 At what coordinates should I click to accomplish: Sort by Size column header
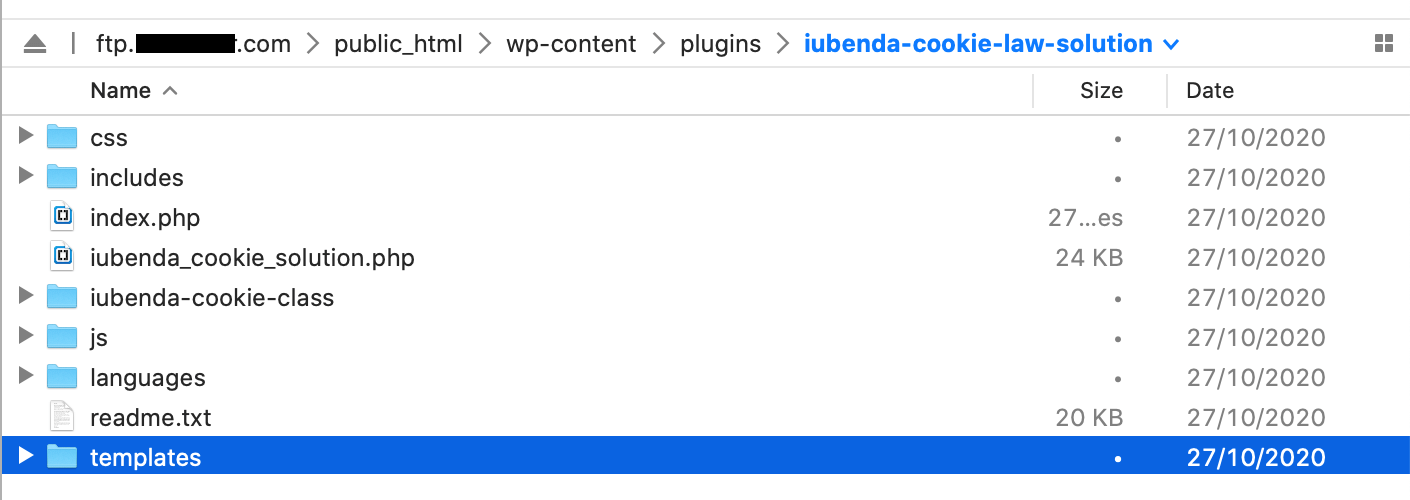pos(1101,91)
